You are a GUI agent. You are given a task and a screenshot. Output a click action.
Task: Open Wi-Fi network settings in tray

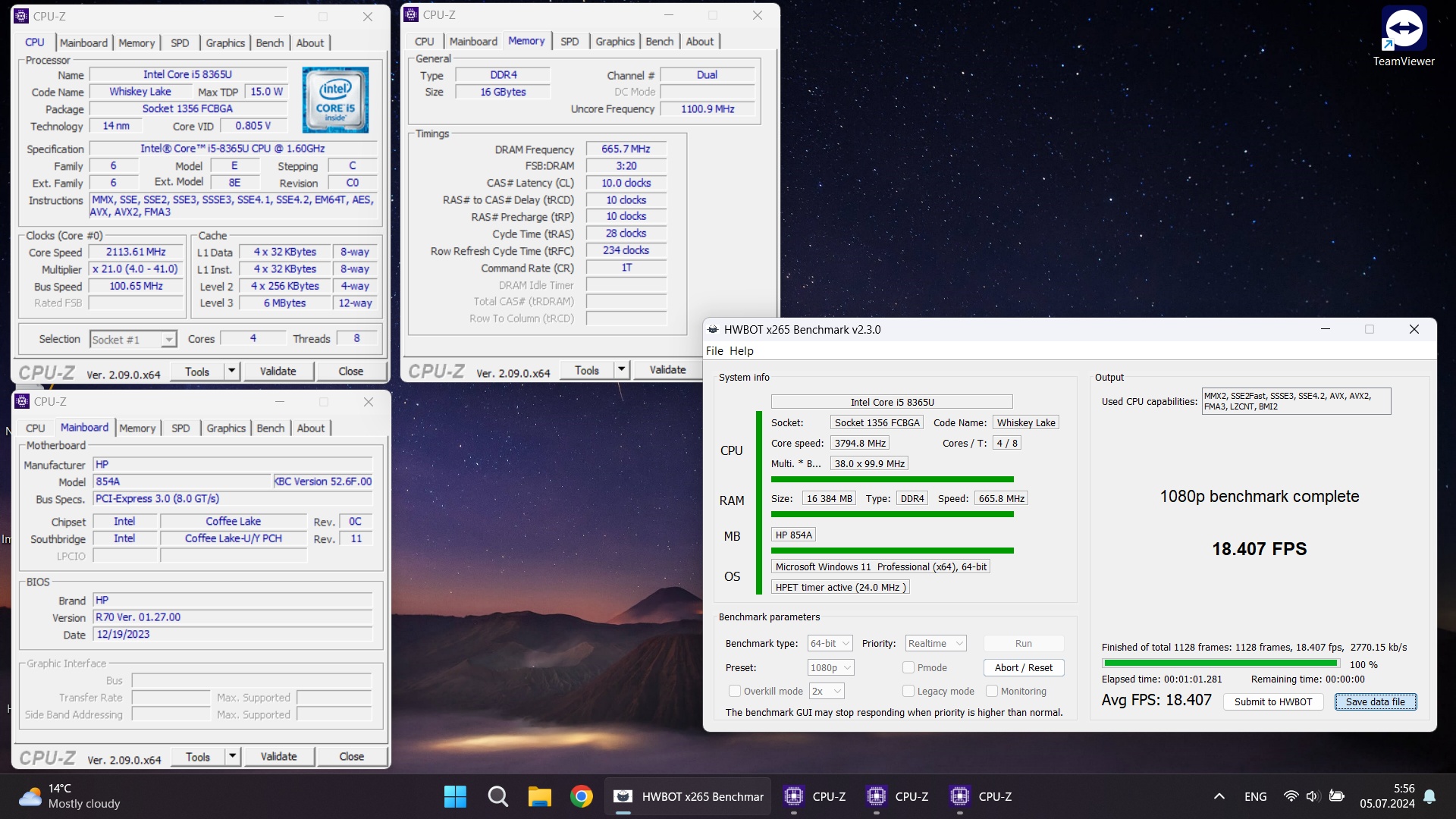tap(1291, 796)
